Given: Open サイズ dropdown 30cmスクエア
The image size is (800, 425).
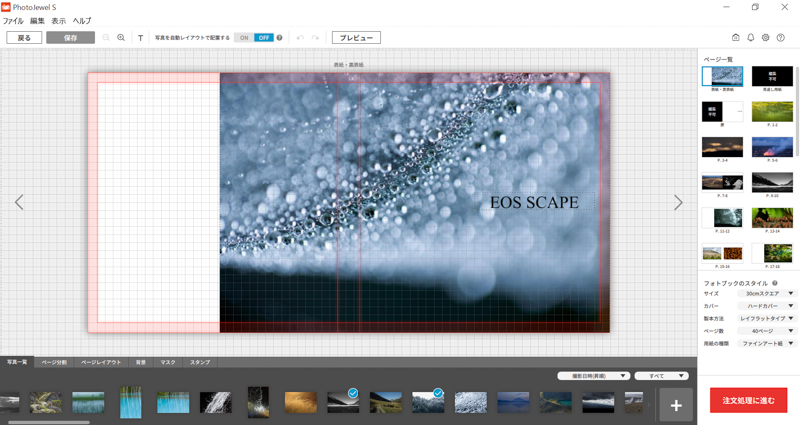Looking at the screenshot, I should coord(767,293).
